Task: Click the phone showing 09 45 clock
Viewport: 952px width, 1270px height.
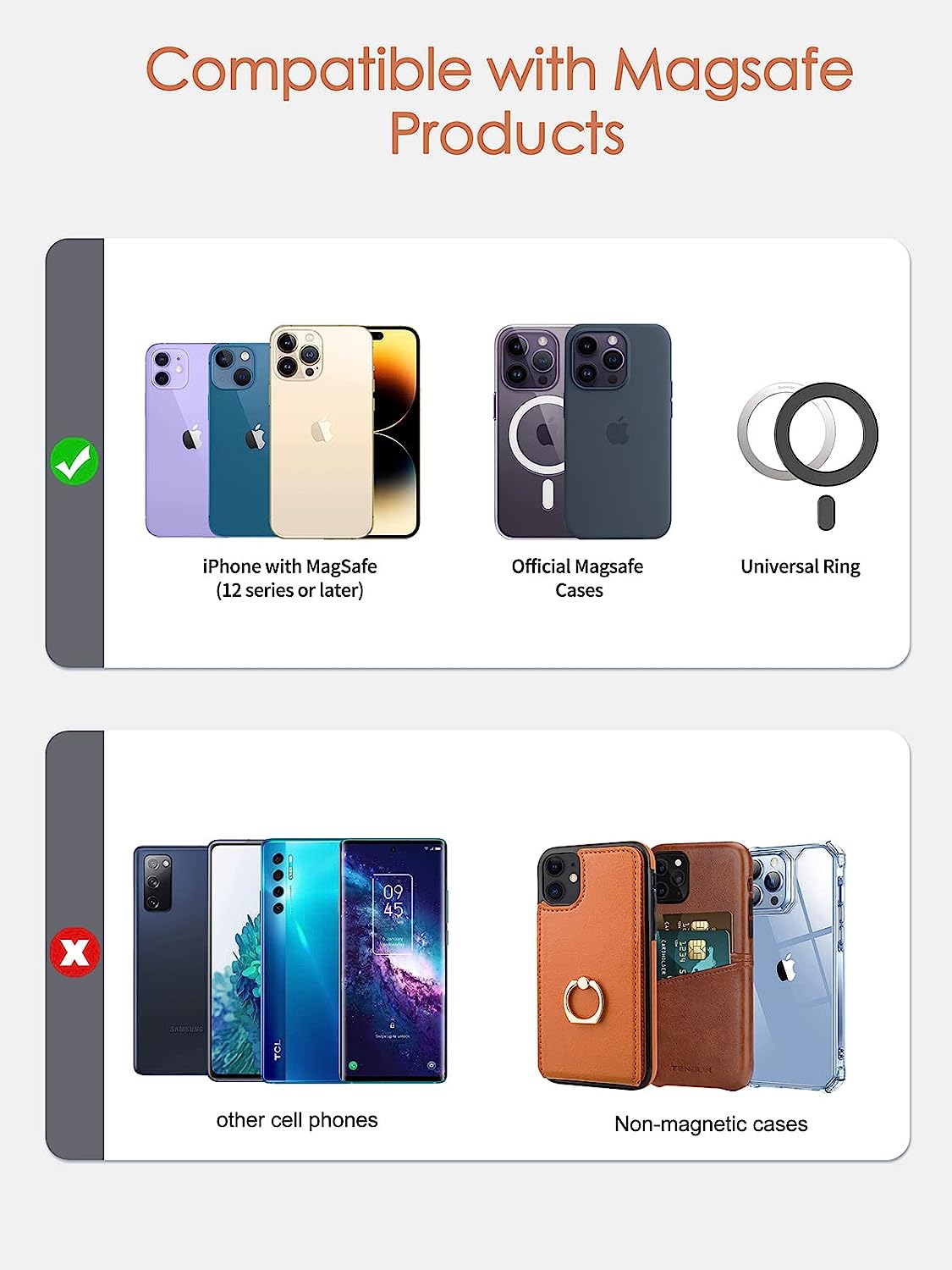Action: [x=393, y=960]
